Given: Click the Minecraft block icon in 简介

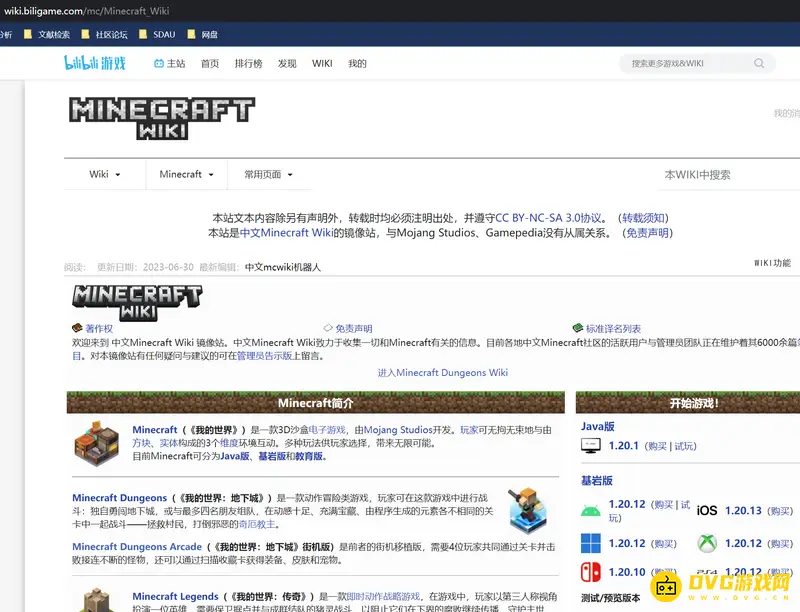Looking at the screenshot, I should (x=97, y=442).
